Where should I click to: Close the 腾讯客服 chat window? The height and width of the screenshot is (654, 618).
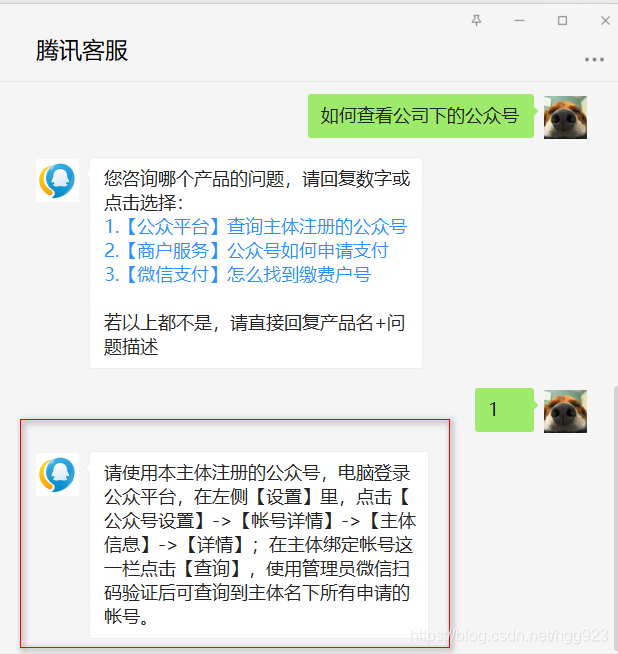pos(605,20)
